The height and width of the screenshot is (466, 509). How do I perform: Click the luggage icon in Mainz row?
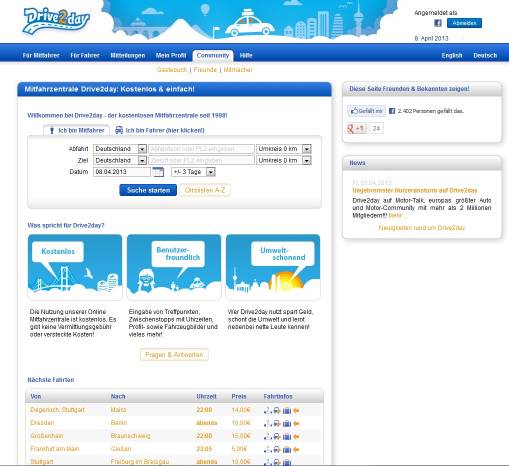coord(287,410)
